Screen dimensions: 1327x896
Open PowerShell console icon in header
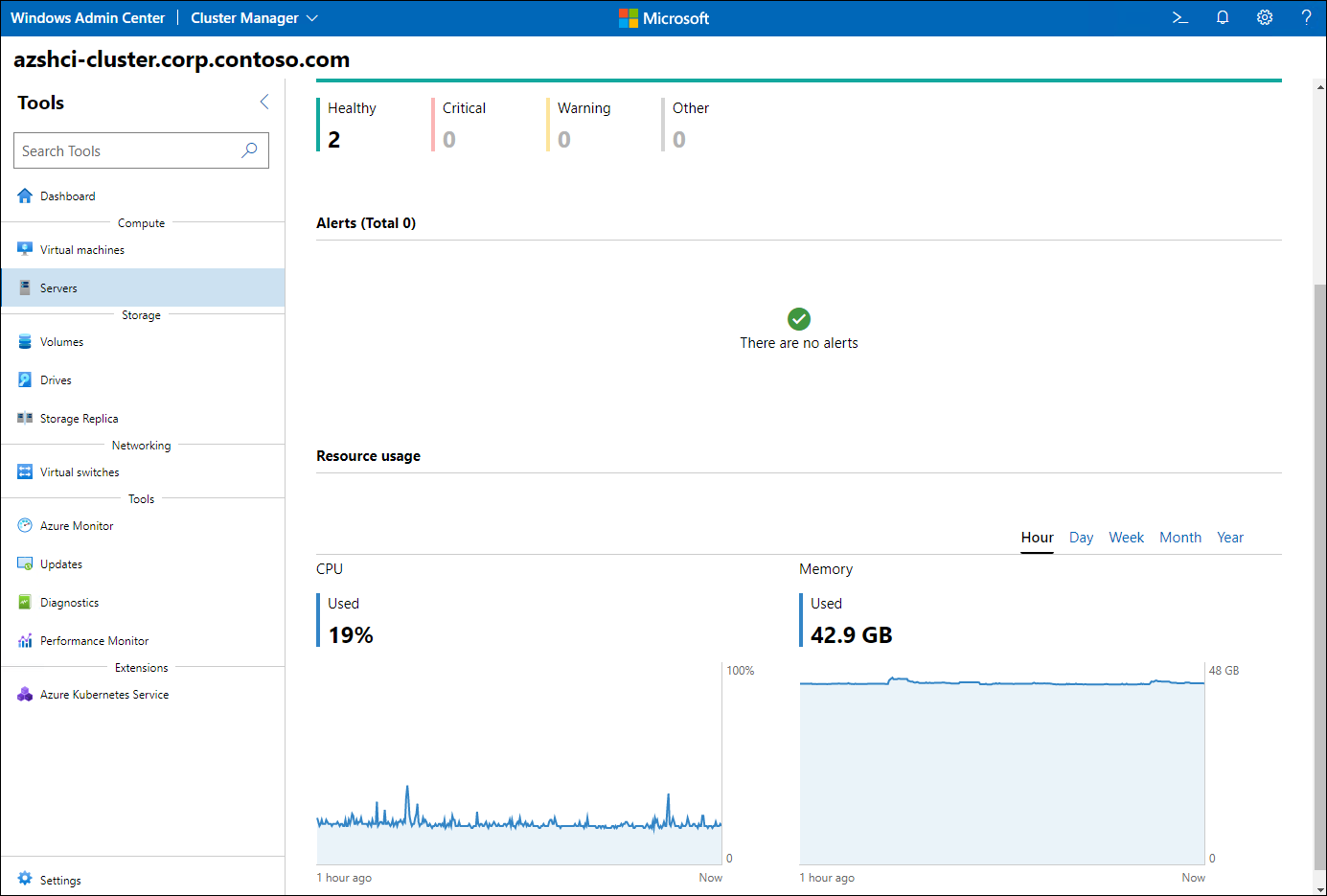pos(1180,18)
